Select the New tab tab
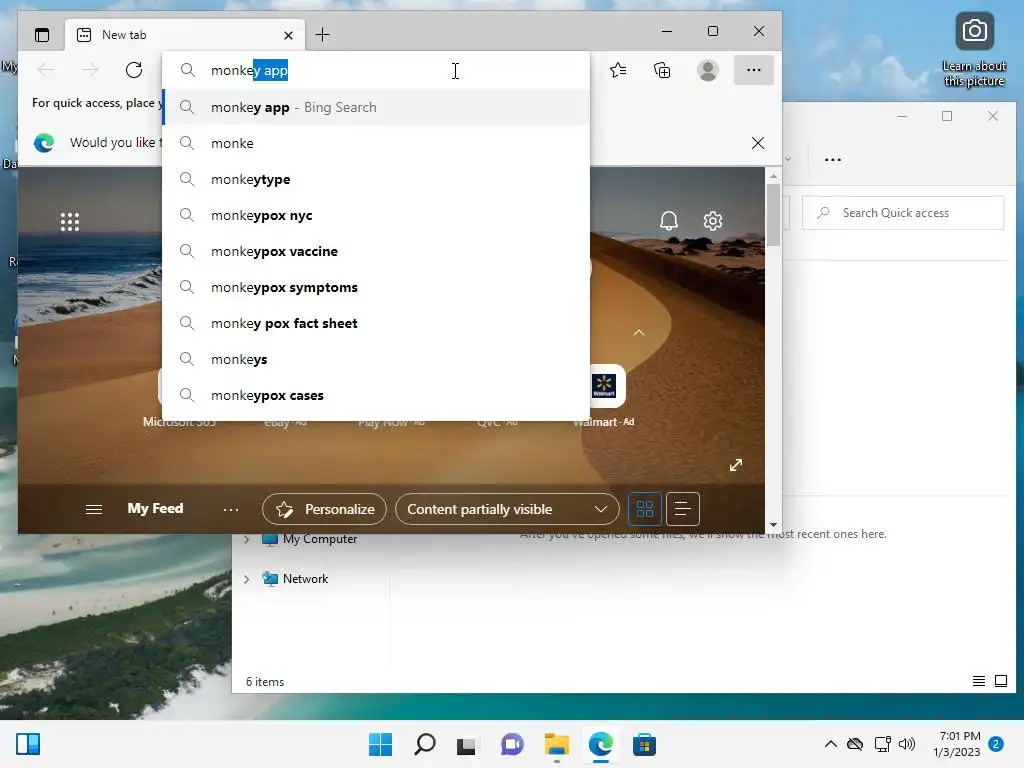 point(184,35)
